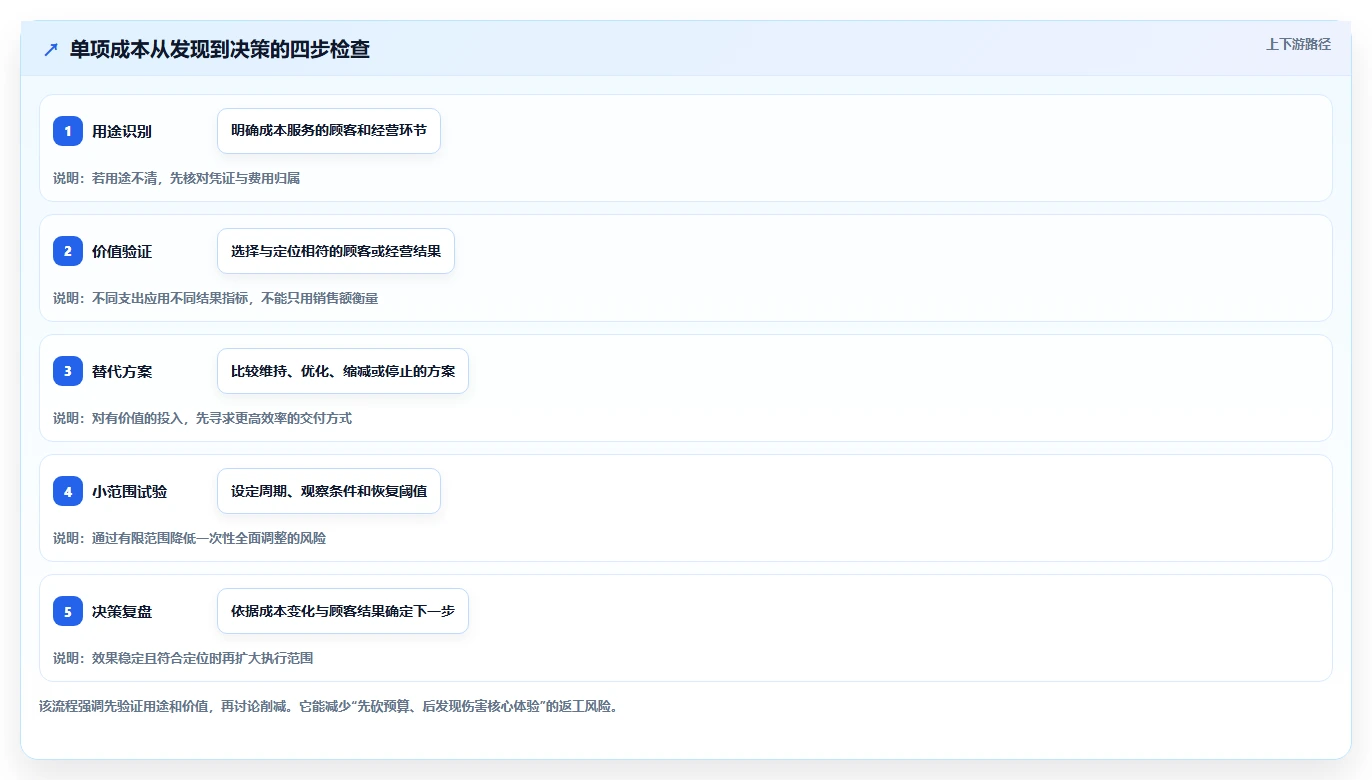Click the 选择与定位相符的顾客或经营结果 box

click(336, 251)
